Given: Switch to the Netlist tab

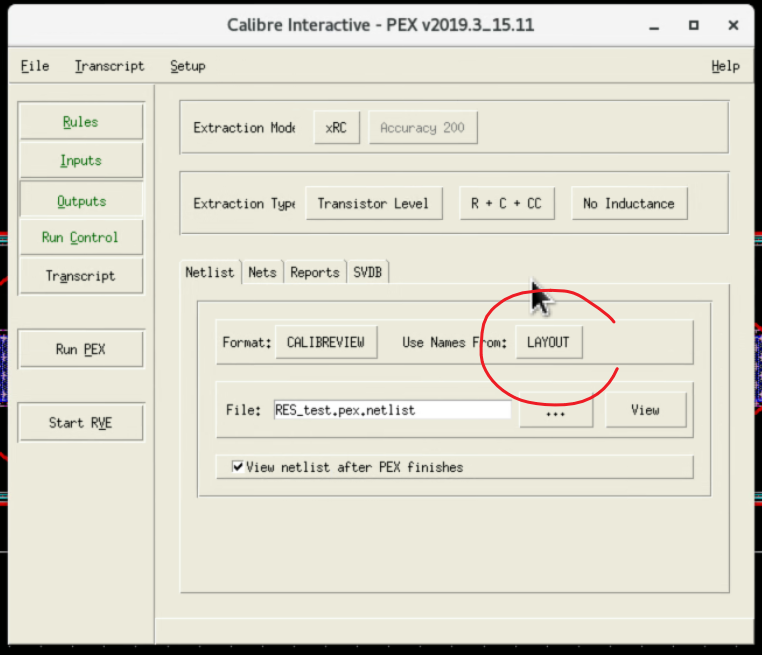Looking at the screenshot, I should point(210,272).
